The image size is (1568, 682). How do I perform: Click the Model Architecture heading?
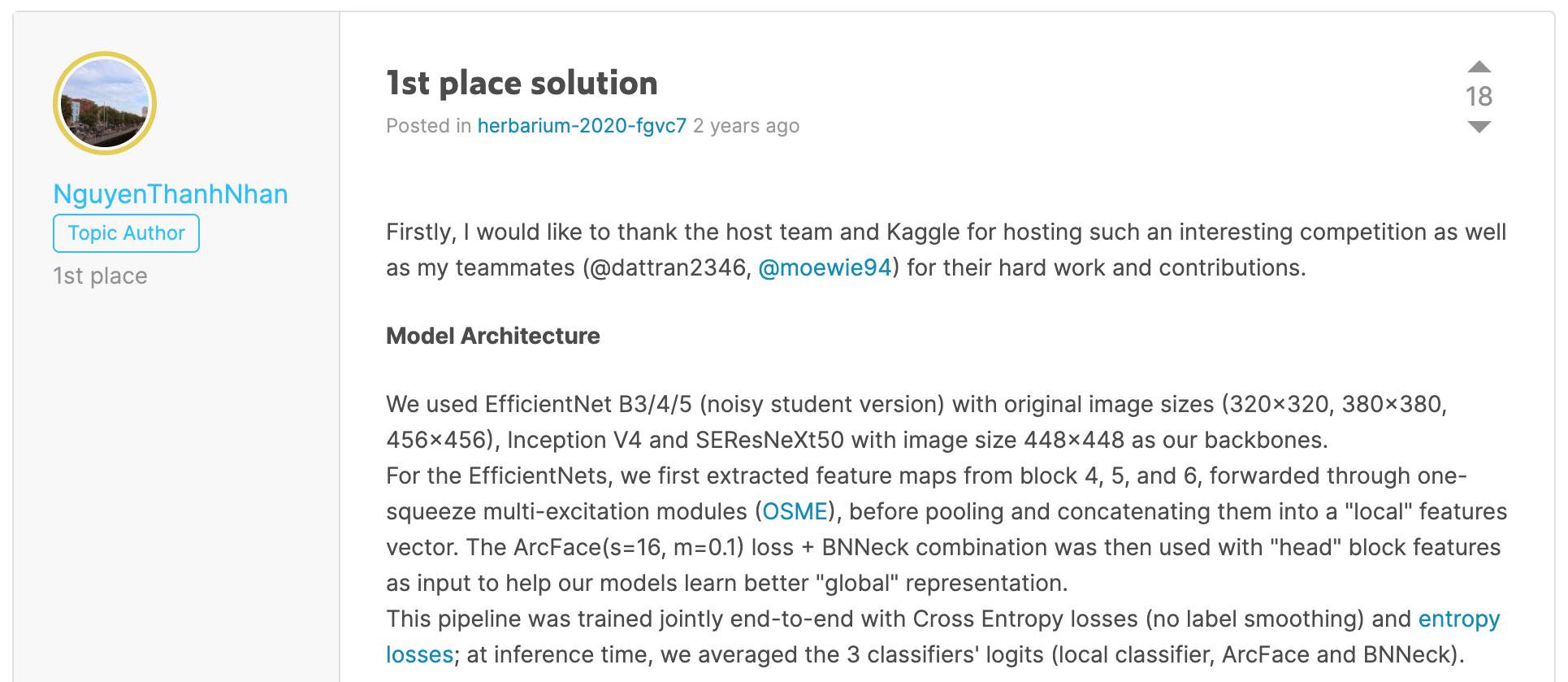coord(492,336)
